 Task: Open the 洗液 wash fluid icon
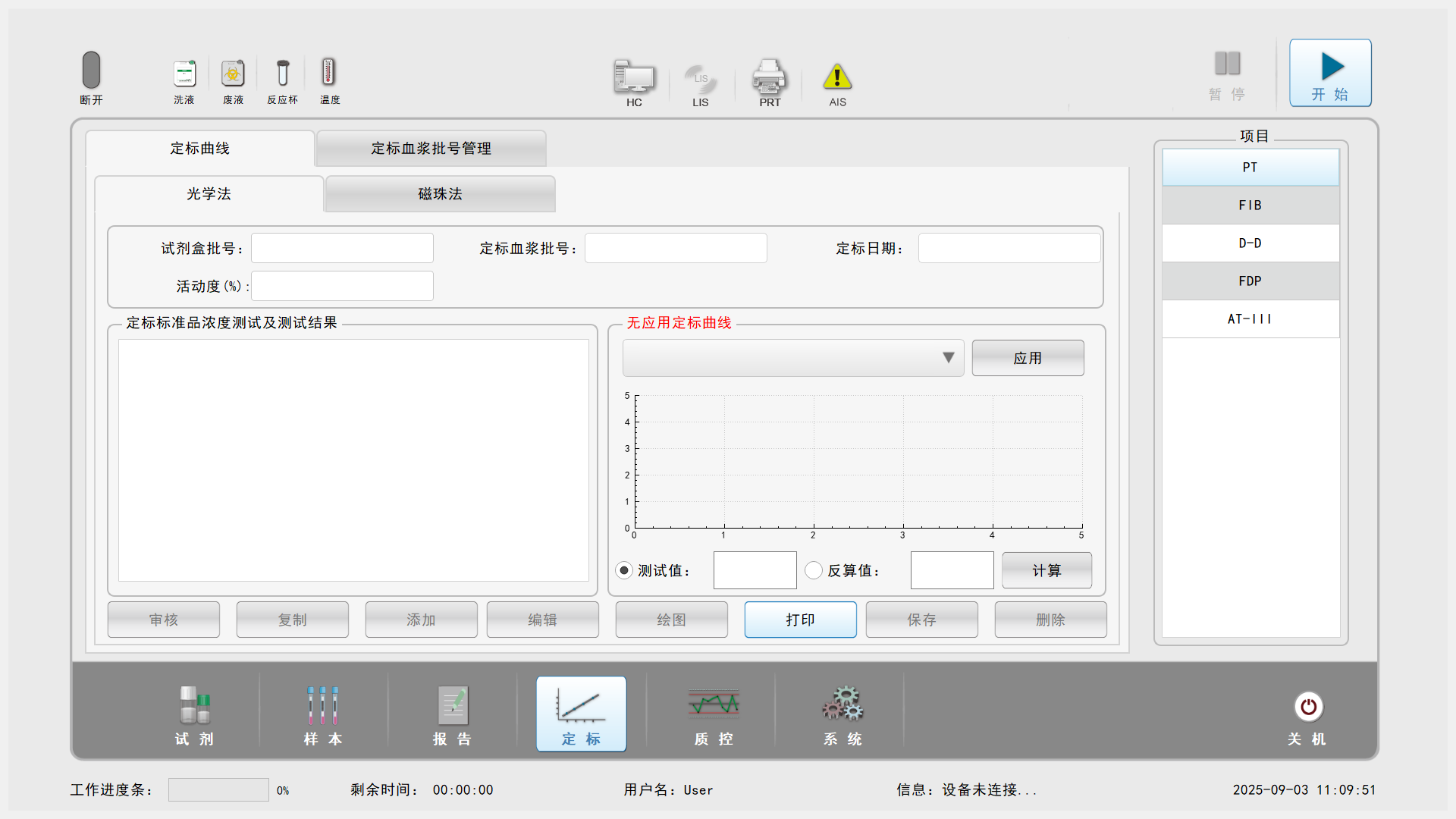[x=184, y=74]
